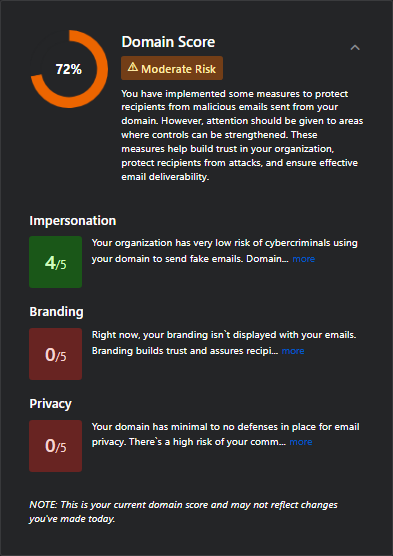This screenshot has height=556, width=393.
Task: Click the warning triangle icon in risk badge
Action: coord(133,67)
